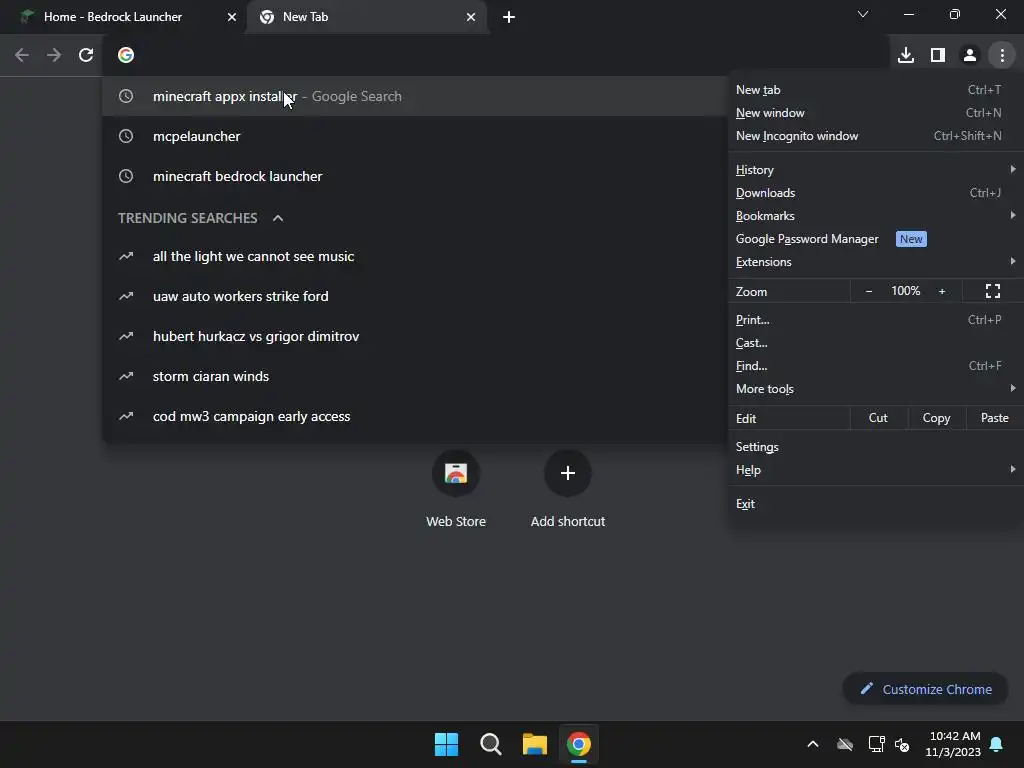Image resolution: width=1024 pixels, height=768 pixels.
Task: Choose all the light we cannot see music
Action: point(415,256)
